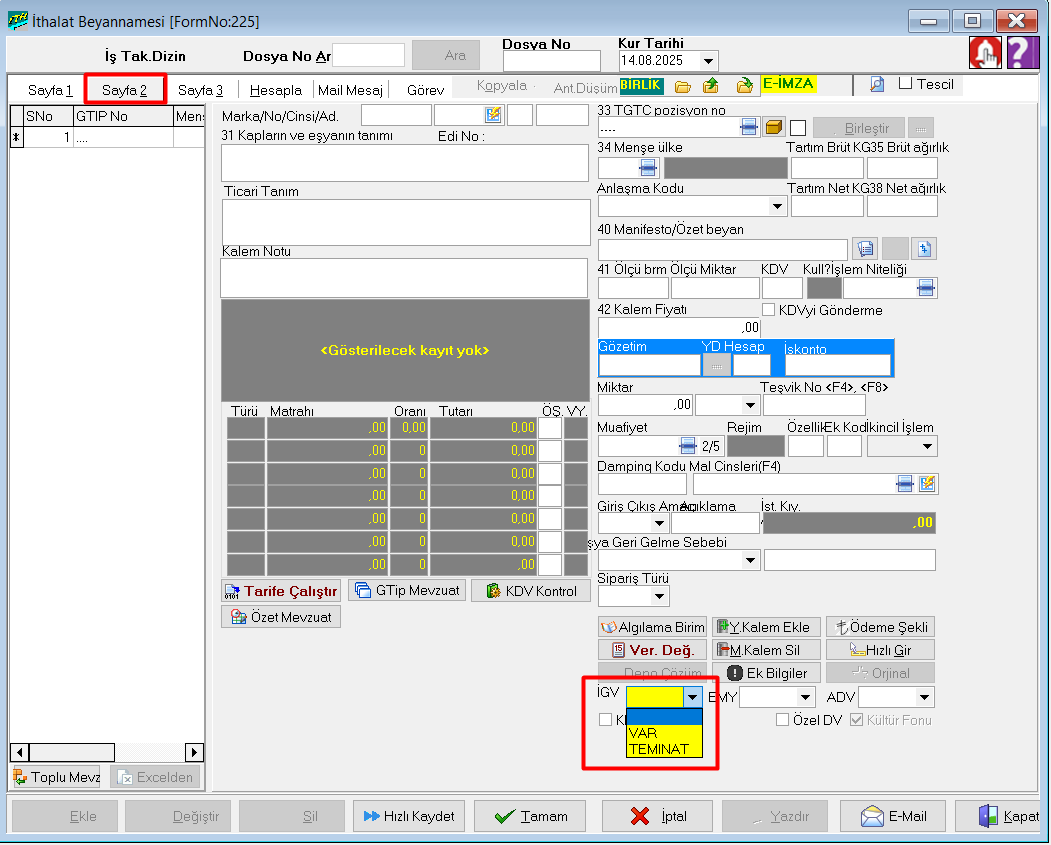Open Ödeme Şekli
This screenshot has width=1051, height=845.
(881, 627)
